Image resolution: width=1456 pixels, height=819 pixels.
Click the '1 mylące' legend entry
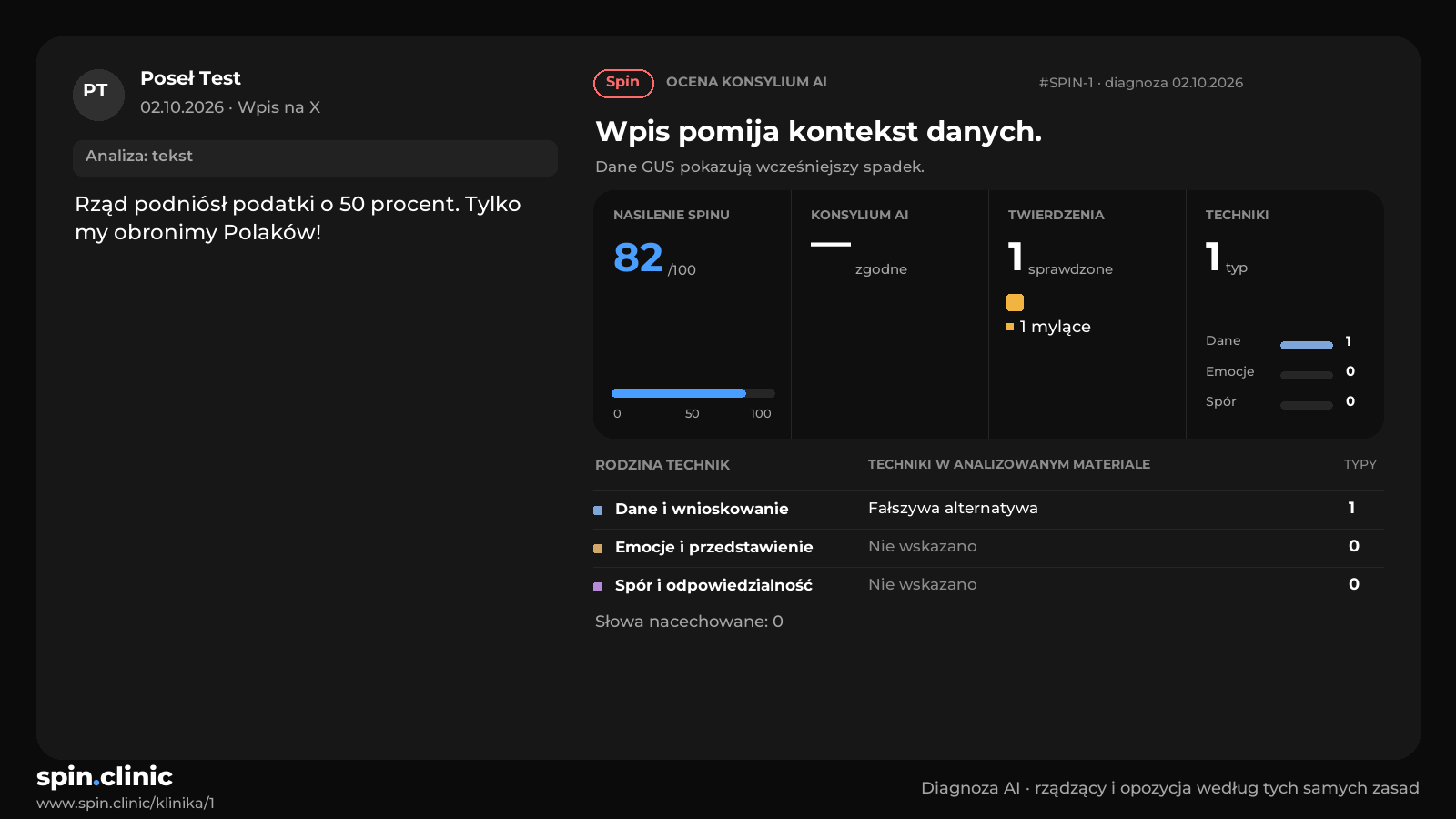(1048, 327)
